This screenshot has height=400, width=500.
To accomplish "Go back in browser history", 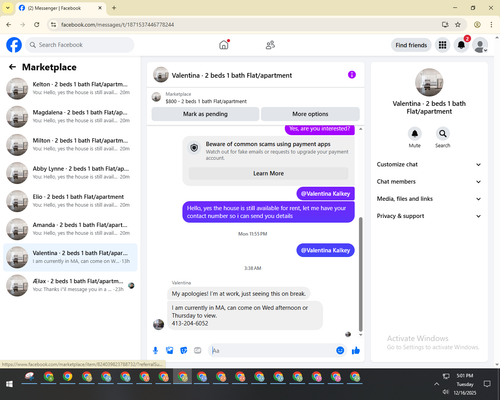I will (x=9, y=24).
